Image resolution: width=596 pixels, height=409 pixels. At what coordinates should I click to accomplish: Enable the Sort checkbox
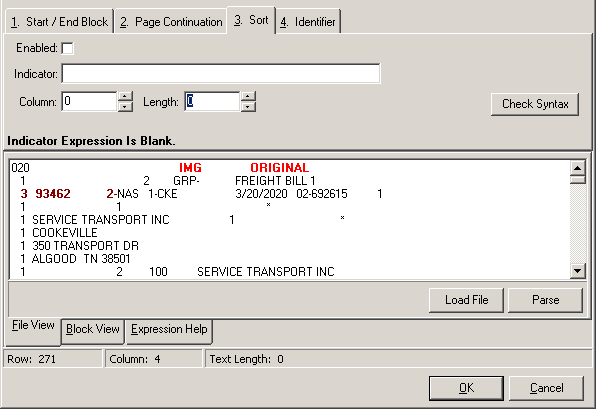pyautogui.click(x=67, y=49)
